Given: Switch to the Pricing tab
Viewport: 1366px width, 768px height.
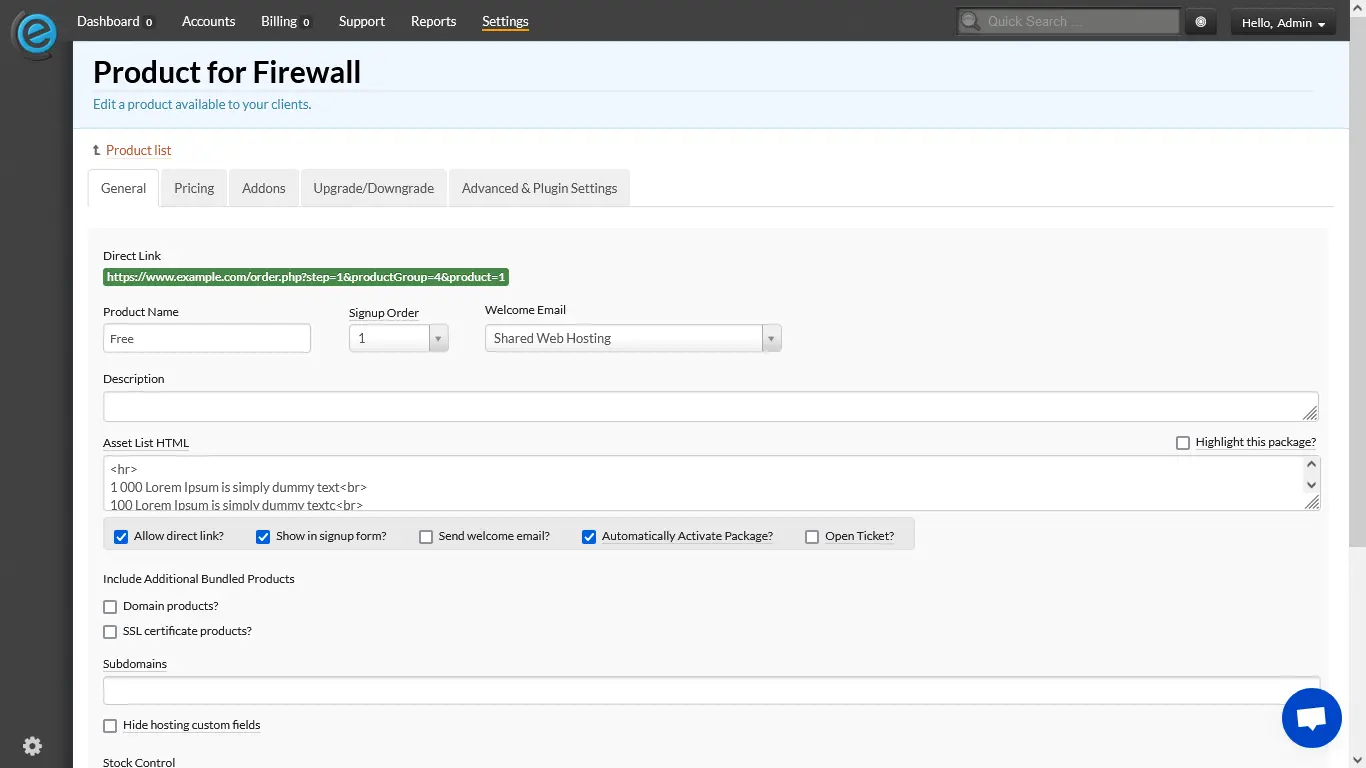Looking at the screenshot, I should click(194, 188).
